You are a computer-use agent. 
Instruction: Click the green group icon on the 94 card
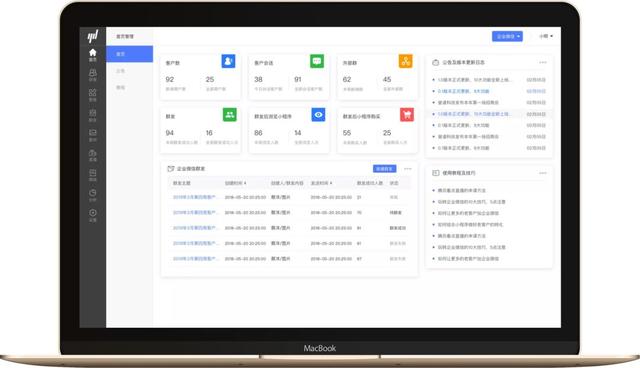(230, 115)
